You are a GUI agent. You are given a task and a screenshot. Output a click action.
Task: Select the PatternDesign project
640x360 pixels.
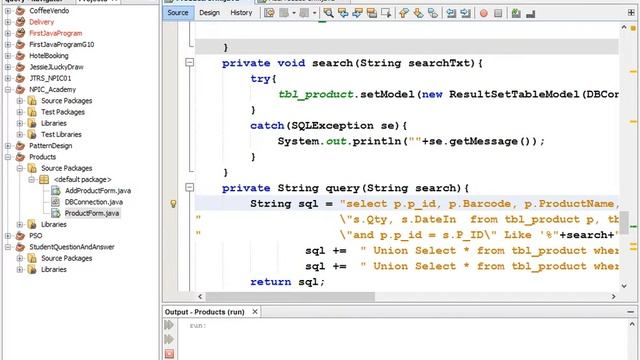pyautogui.click(x=51, y=146)
